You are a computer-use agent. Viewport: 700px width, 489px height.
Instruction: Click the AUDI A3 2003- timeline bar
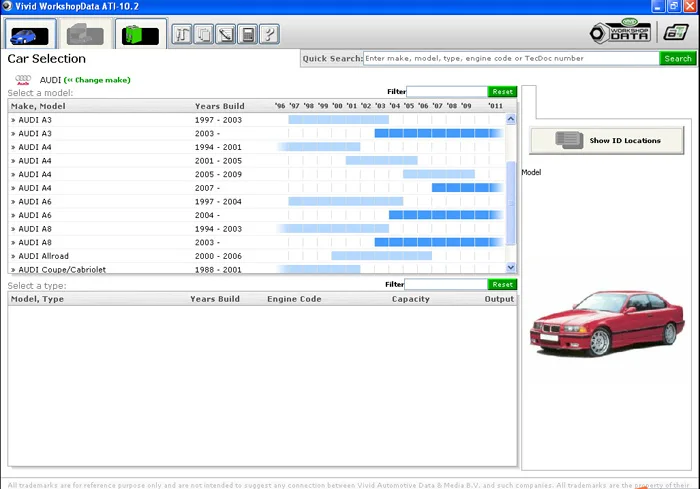click(439, 133)
